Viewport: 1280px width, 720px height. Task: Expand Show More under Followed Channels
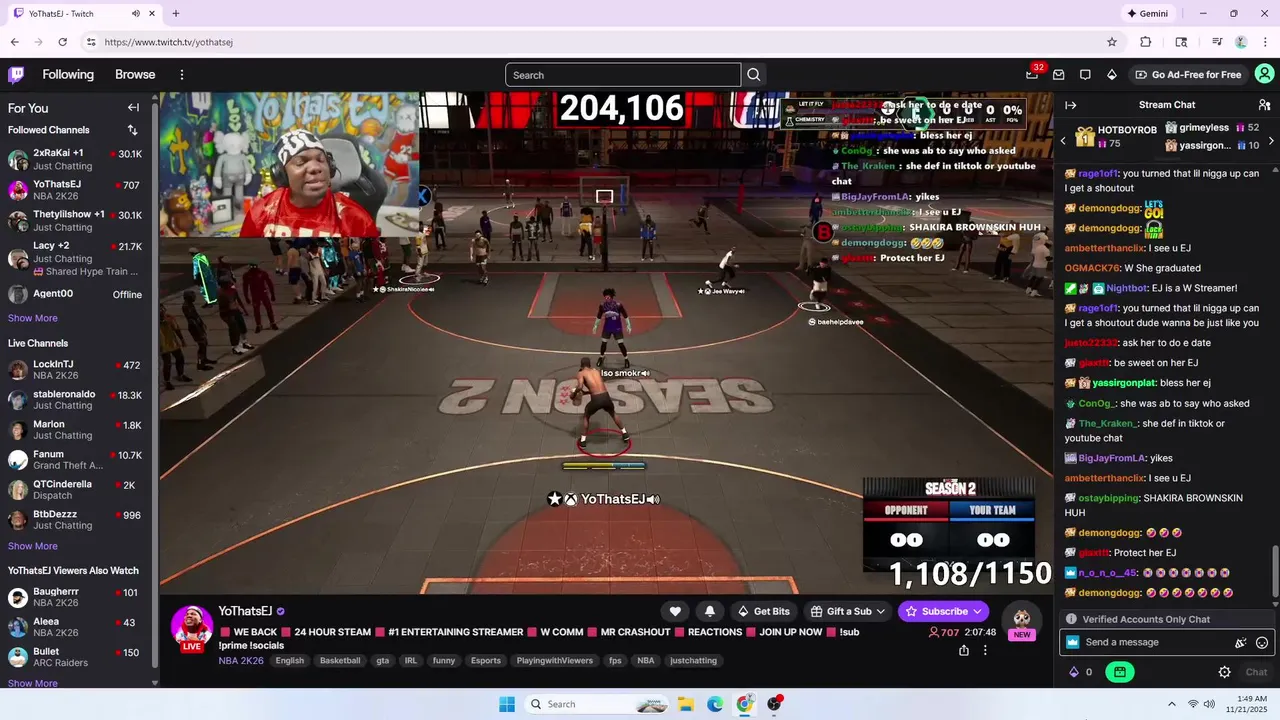pyautogui.click(x=33, y=318)
